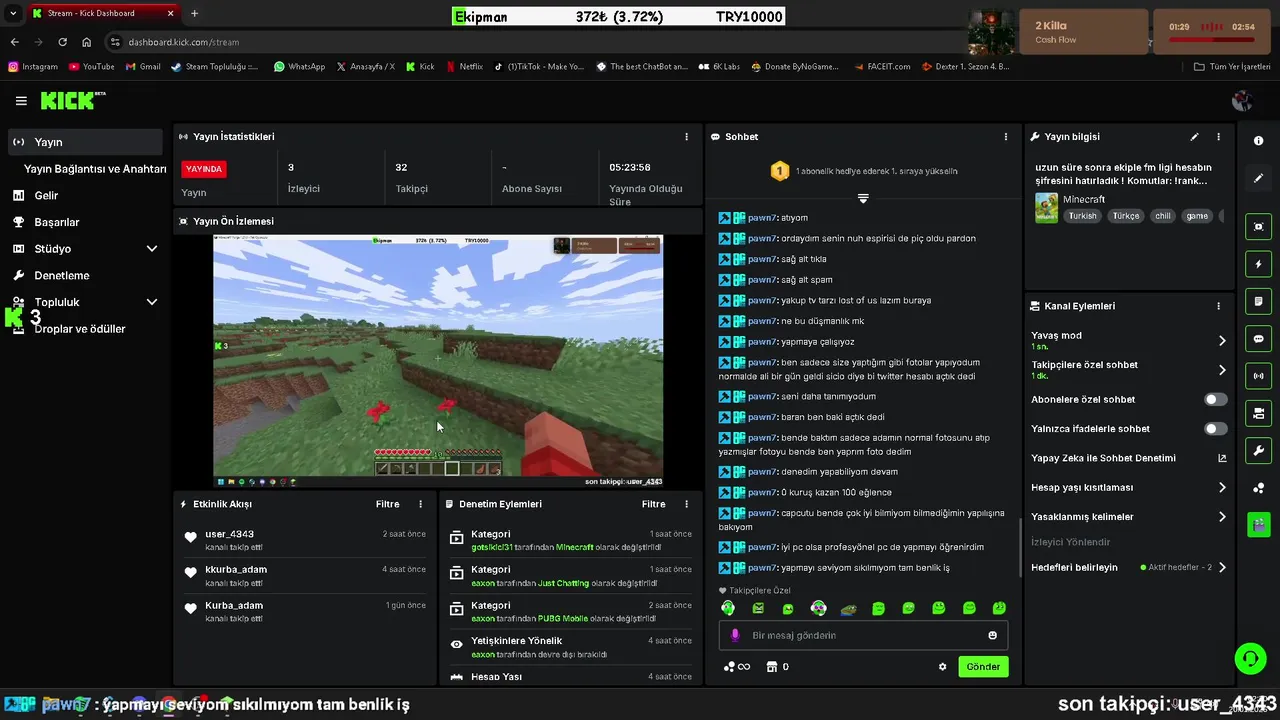Click the broadcast signal icon in the sidebar

pos(1258,376)
